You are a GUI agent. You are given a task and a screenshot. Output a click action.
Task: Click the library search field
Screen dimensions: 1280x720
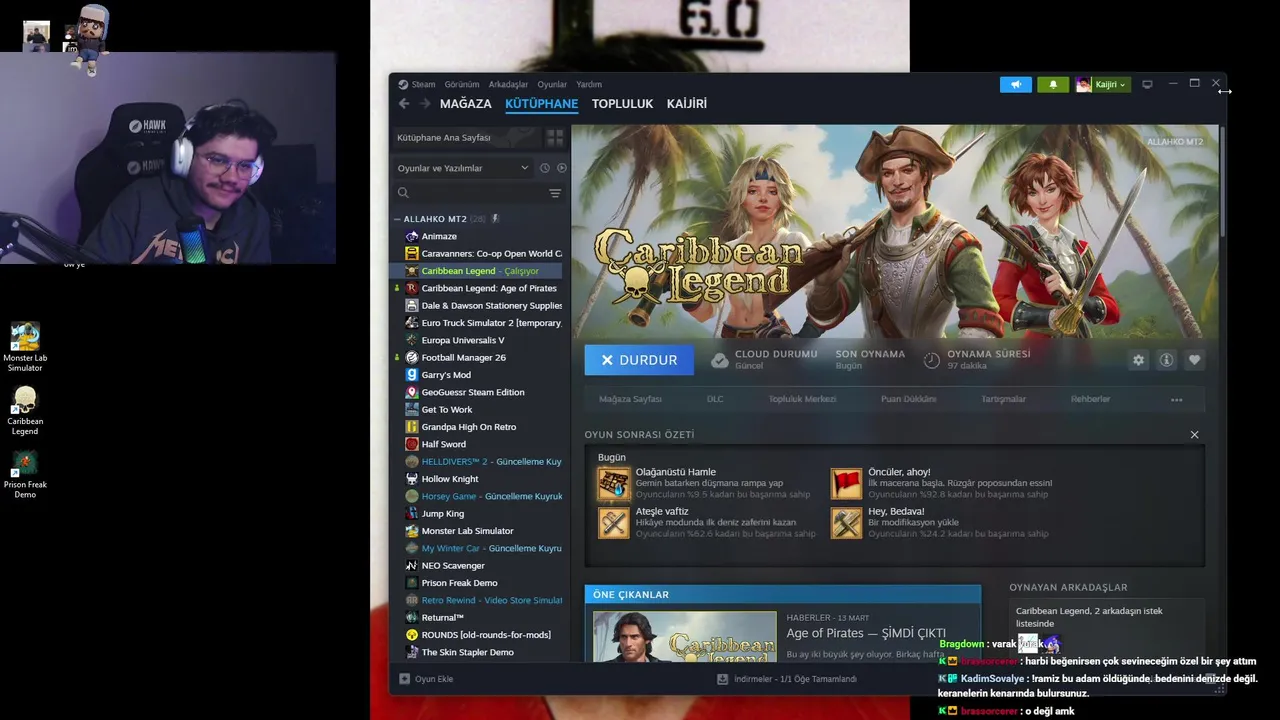[470, 193]
